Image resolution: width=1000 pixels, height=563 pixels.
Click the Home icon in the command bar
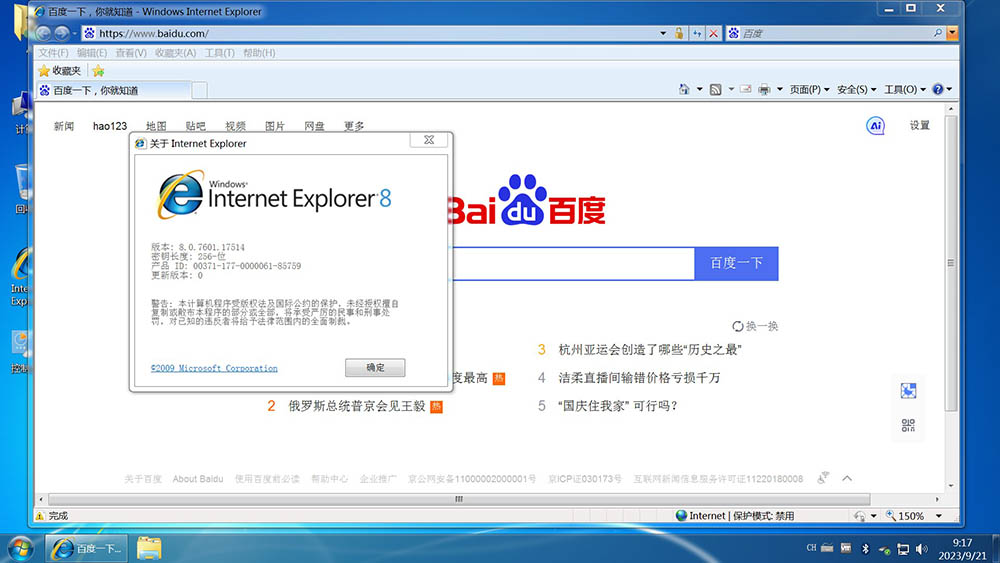click(683, 90)
